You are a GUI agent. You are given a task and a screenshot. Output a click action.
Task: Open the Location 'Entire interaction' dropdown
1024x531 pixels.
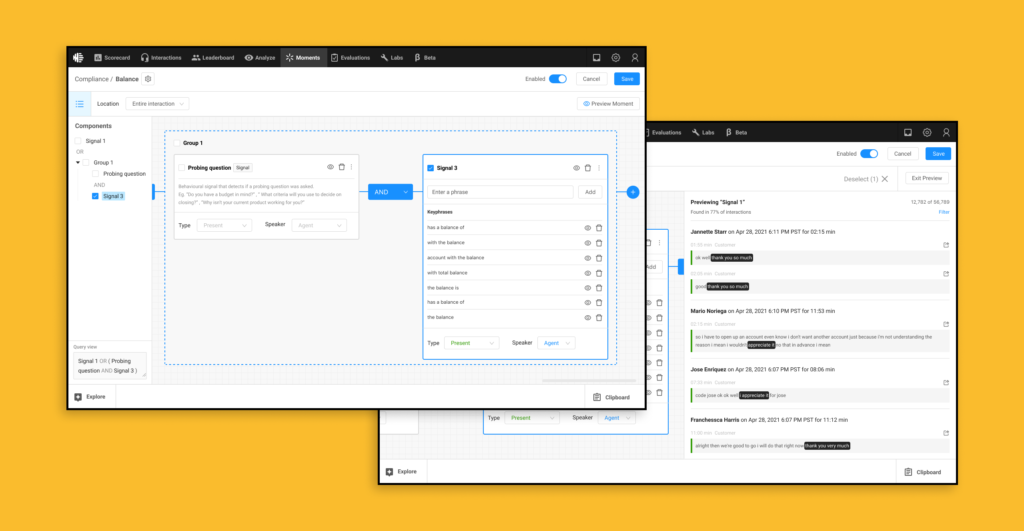click(x=160, y=103)
